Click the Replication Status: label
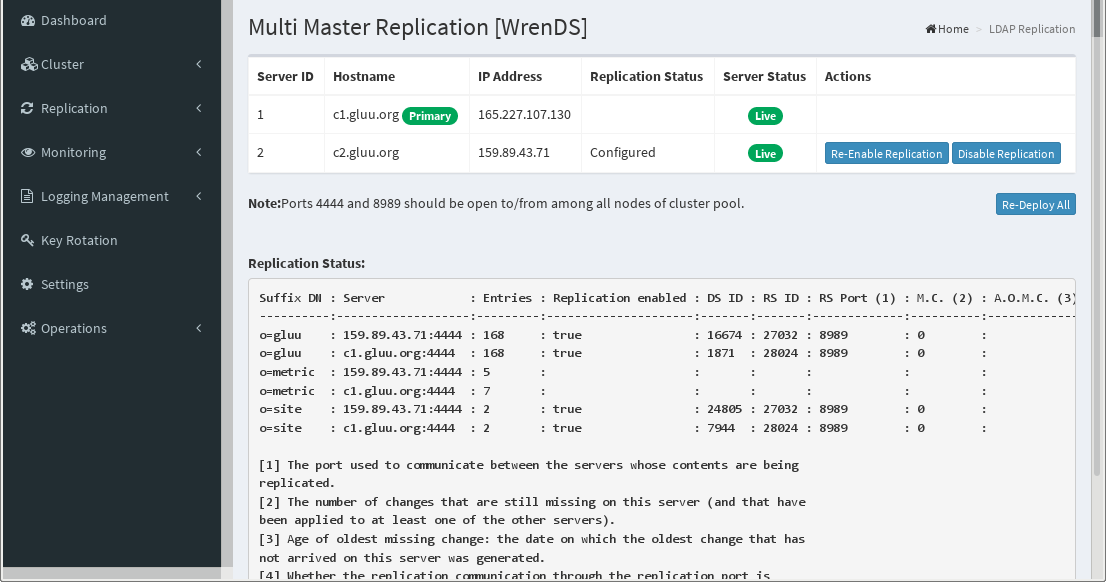 (x=307, y=263)
